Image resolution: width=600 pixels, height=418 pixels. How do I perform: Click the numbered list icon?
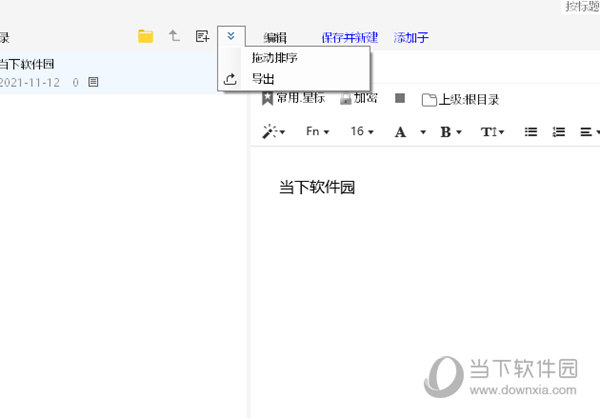559,132
